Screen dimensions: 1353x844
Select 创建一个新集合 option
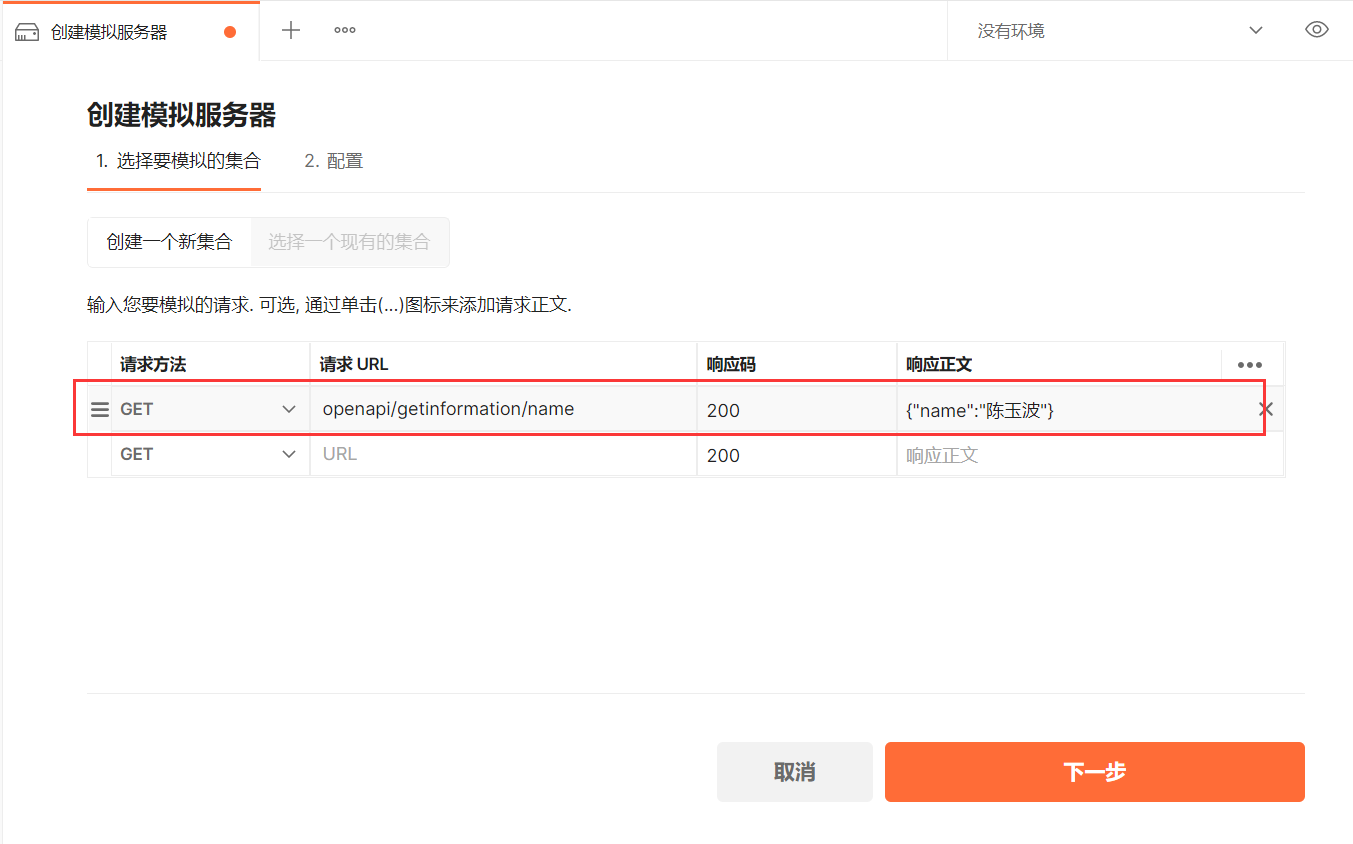[x=170, y=242]
